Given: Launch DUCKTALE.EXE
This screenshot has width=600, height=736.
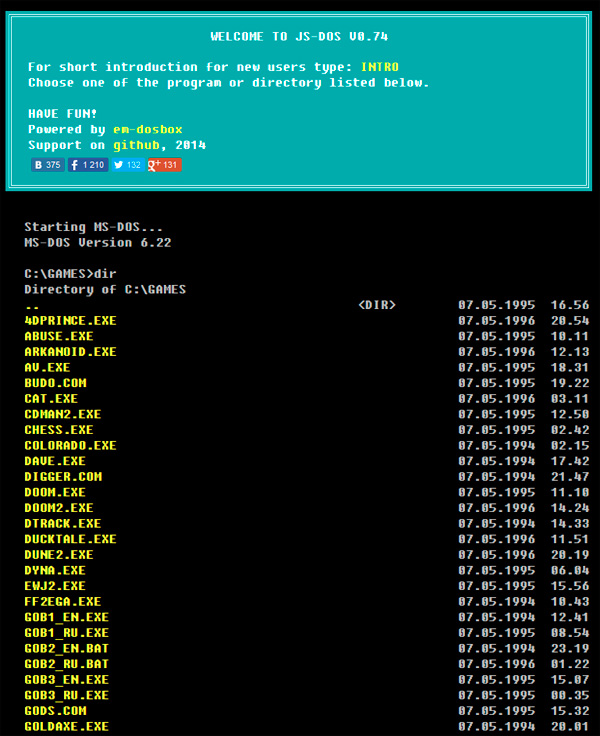Looking at the screenshot, I should pyautogui.click(x=70, y=539).
